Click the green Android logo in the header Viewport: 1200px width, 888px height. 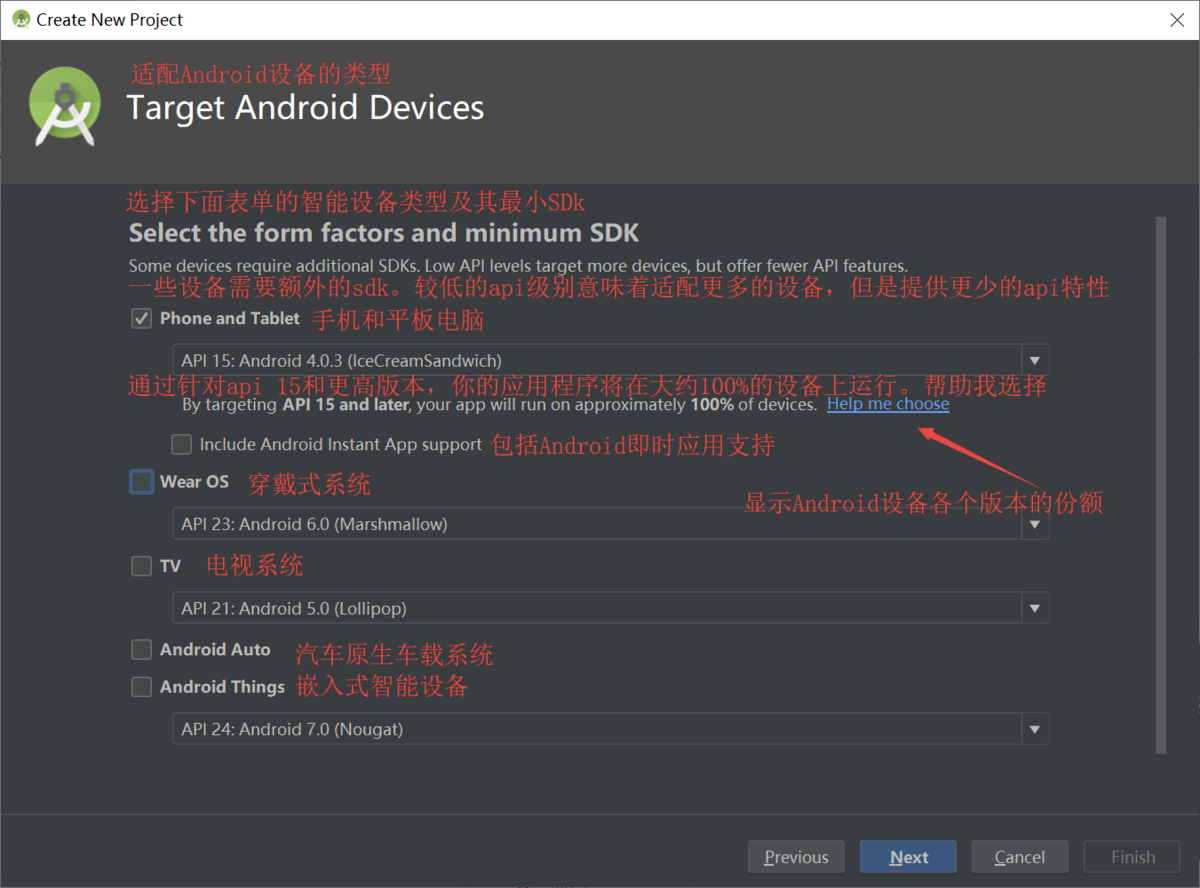(65, 104)
